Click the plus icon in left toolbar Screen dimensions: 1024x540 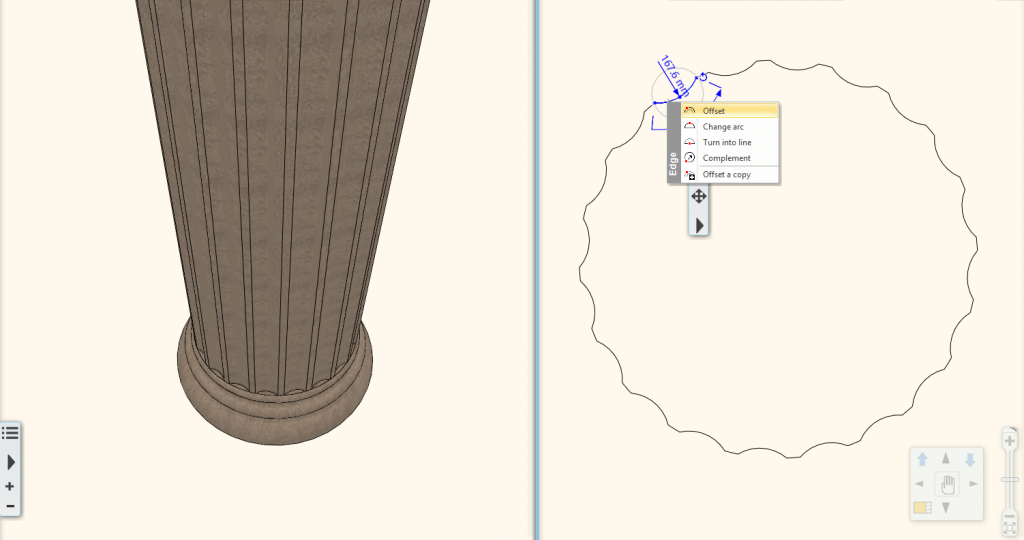10,486
